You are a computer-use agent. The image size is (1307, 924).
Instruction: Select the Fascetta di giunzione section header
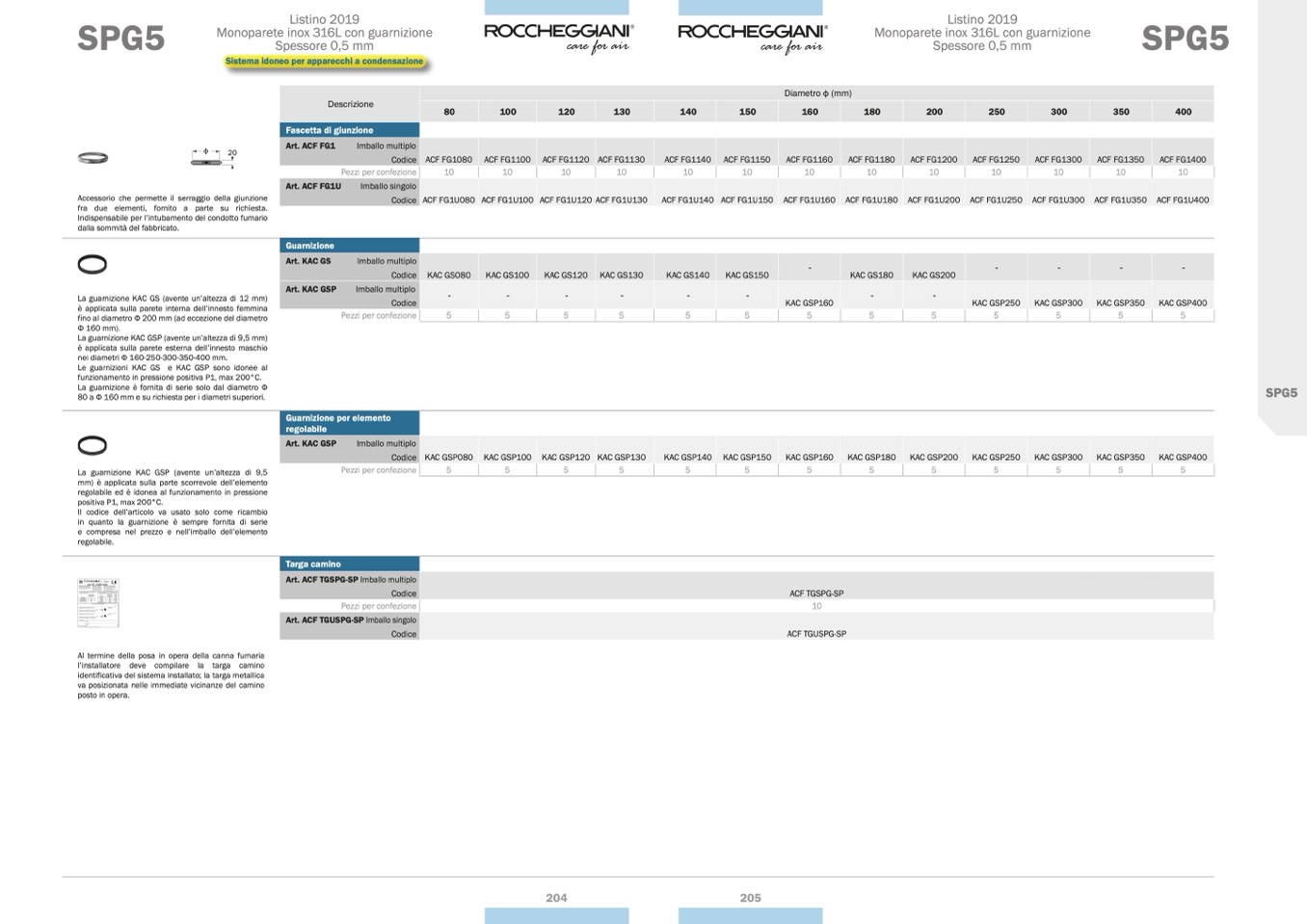pyautogui.click(x=349, y=130)
